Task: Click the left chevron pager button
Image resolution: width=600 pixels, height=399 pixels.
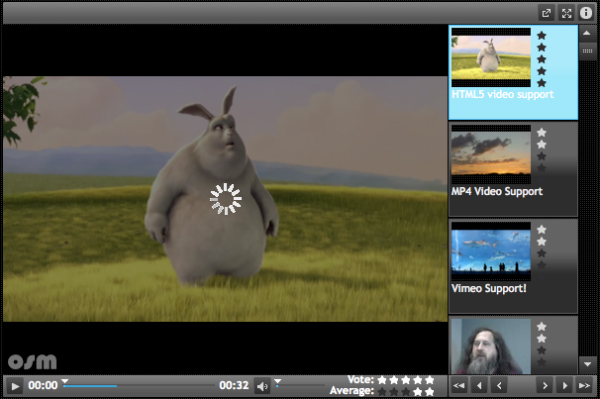Action: pos(499,385)
